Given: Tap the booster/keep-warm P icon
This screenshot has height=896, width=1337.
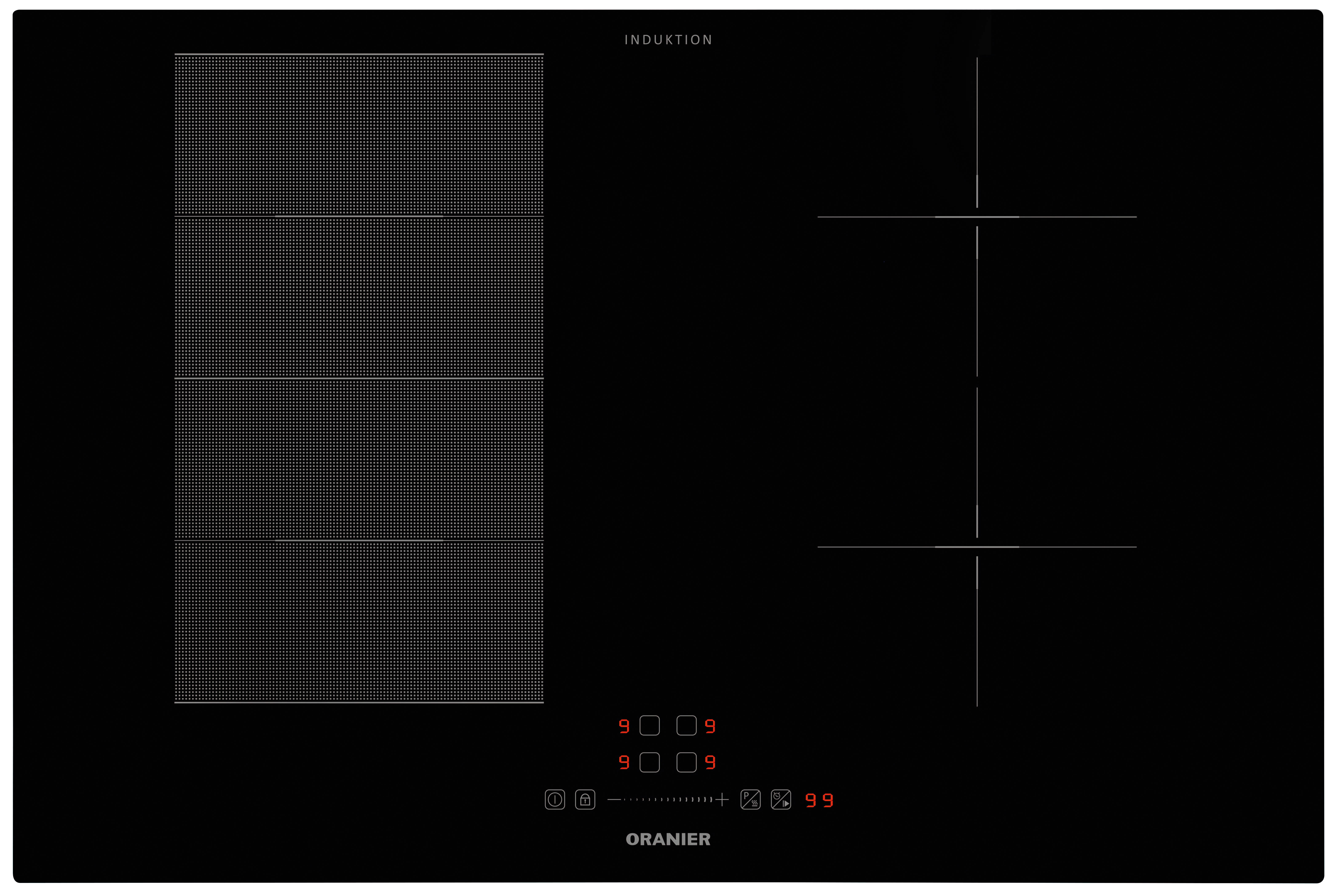Looking at the screenshot, I should point(750,800).
